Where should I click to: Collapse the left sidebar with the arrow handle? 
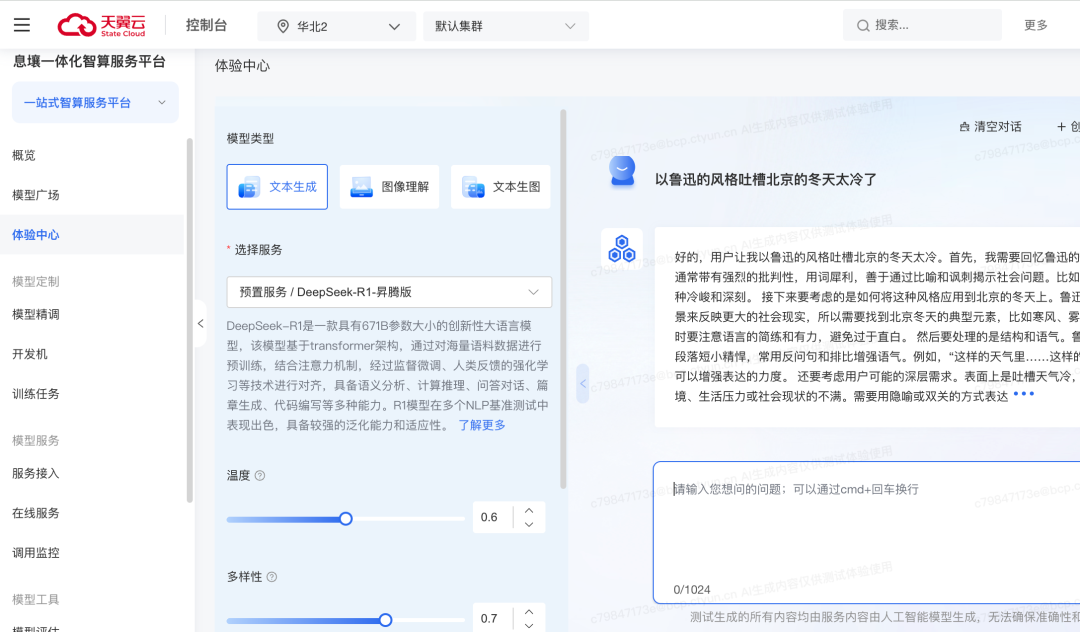pos(200,324)
